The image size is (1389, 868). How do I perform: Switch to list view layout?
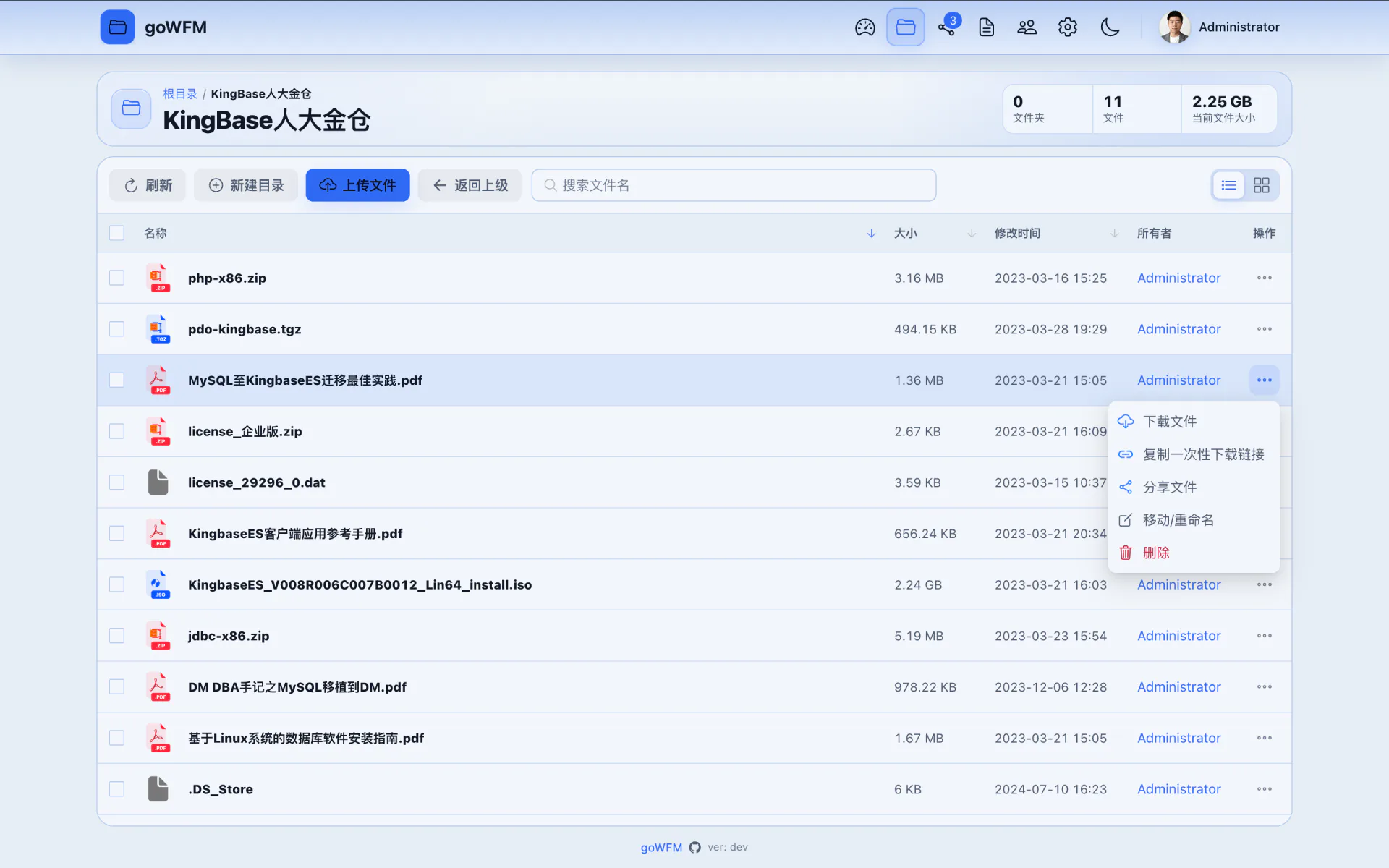tap(1228, 185)
